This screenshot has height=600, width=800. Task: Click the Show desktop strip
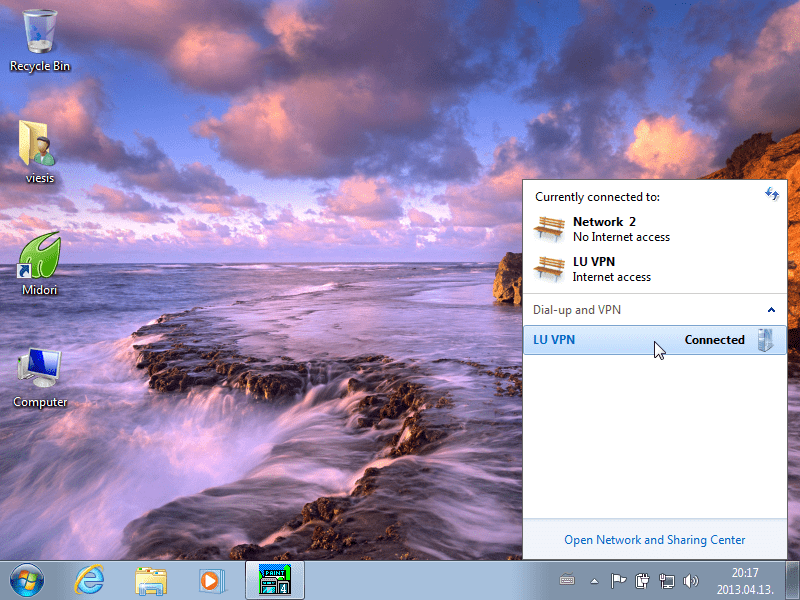(792, 580)
